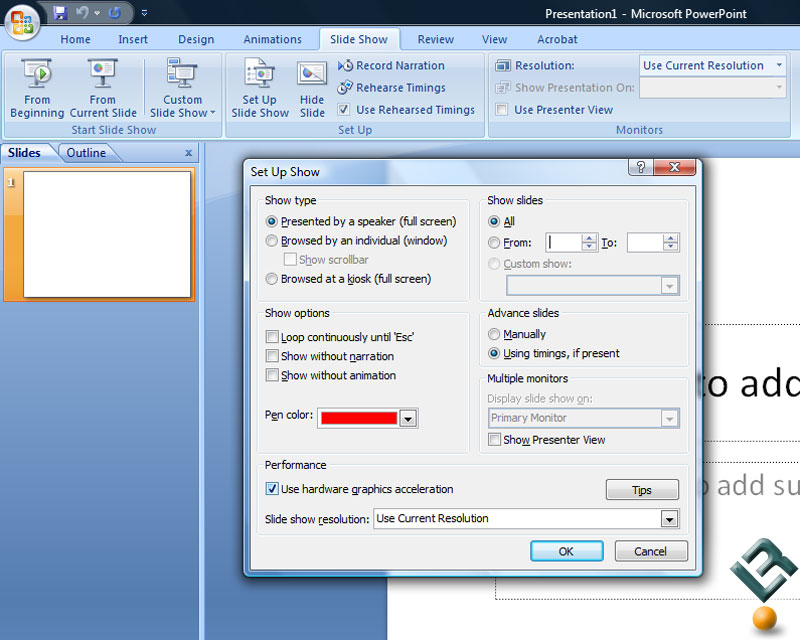Click the Help question mark in Set Up Show dialog

tap(641, 167)
